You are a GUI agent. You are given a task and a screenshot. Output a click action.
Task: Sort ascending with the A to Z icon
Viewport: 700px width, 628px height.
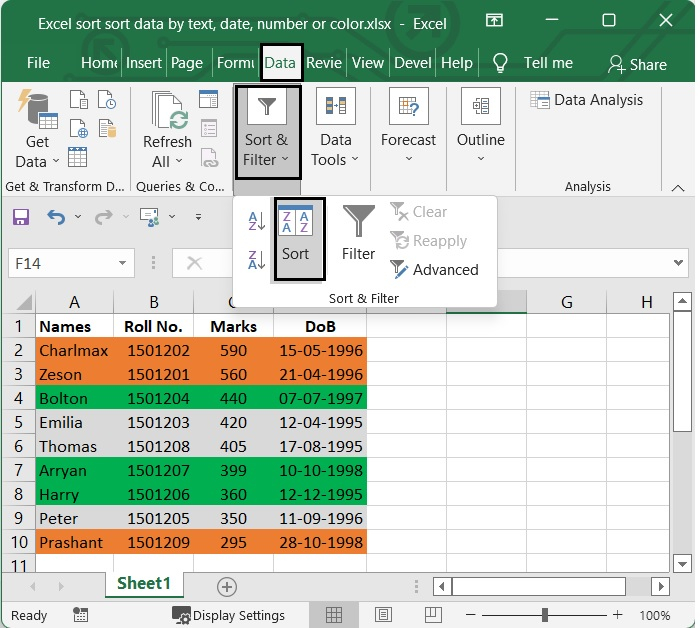[x=256, y=222]
